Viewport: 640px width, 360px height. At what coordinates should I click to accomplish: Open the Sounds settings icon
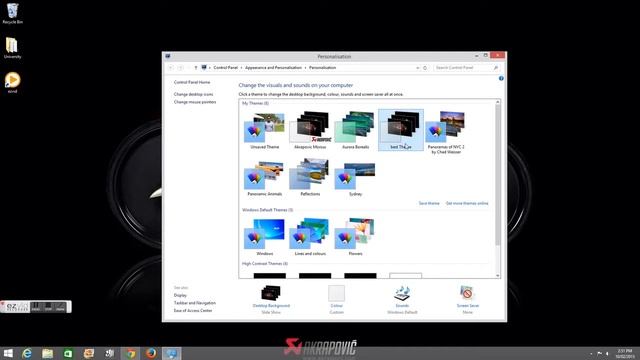[402, 293]
